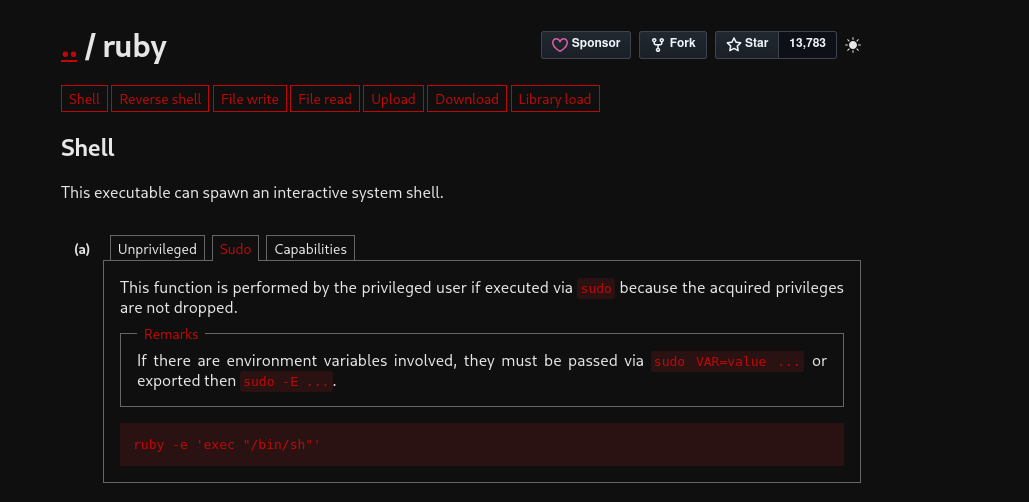Go up via the red '..' link
Screen dimensions: 1029x502
point(69,48)
